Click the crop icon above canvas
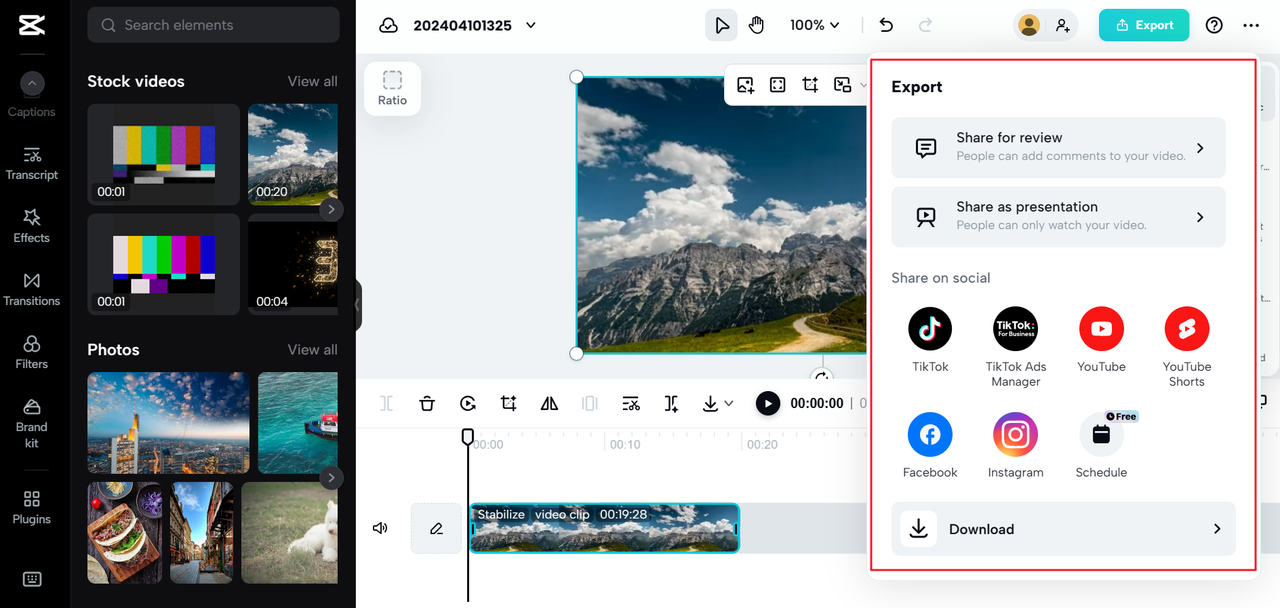This screenshot has width=1280, height=608. point(810,85)
